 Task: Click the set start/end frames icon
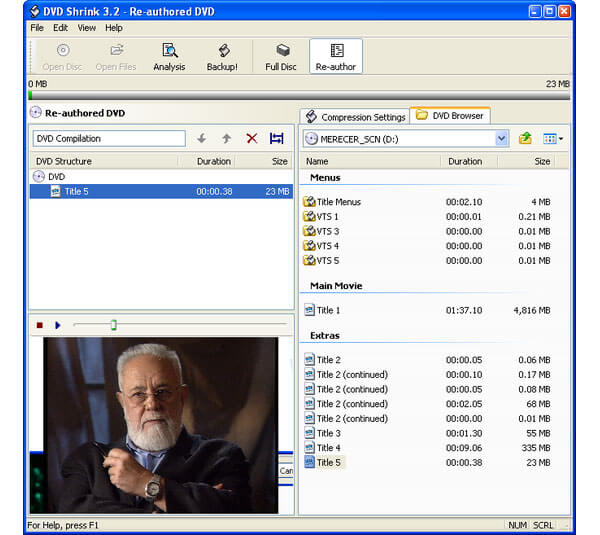(277, 139)
